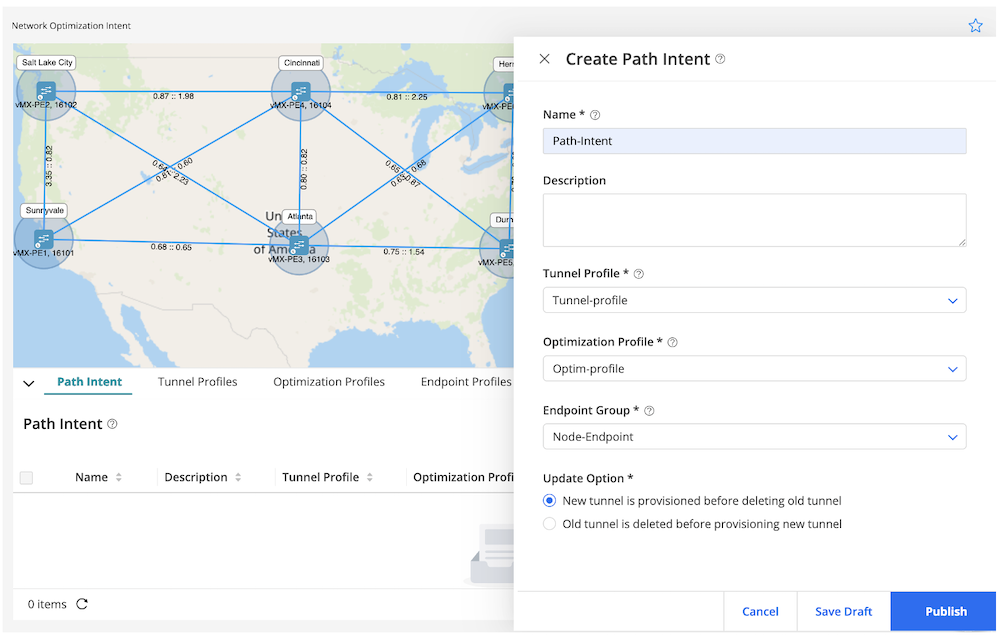Toggle the select-all checkbox in table header
This screenshot has height=635, width=1000.
point(26,477)
